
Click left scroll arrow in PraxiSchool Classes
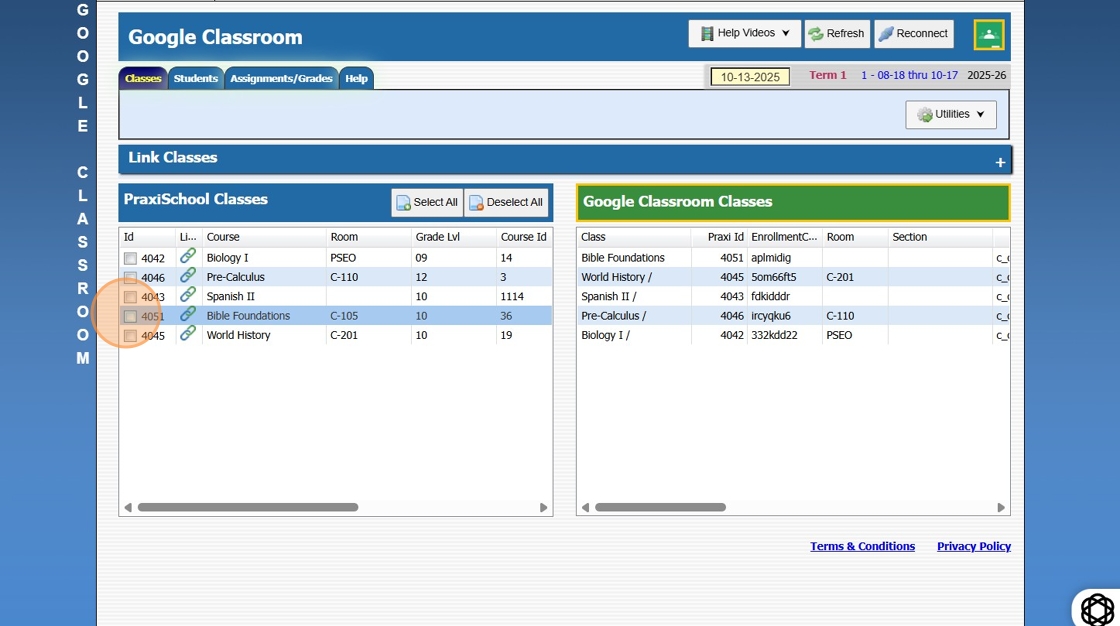[128, 507]
